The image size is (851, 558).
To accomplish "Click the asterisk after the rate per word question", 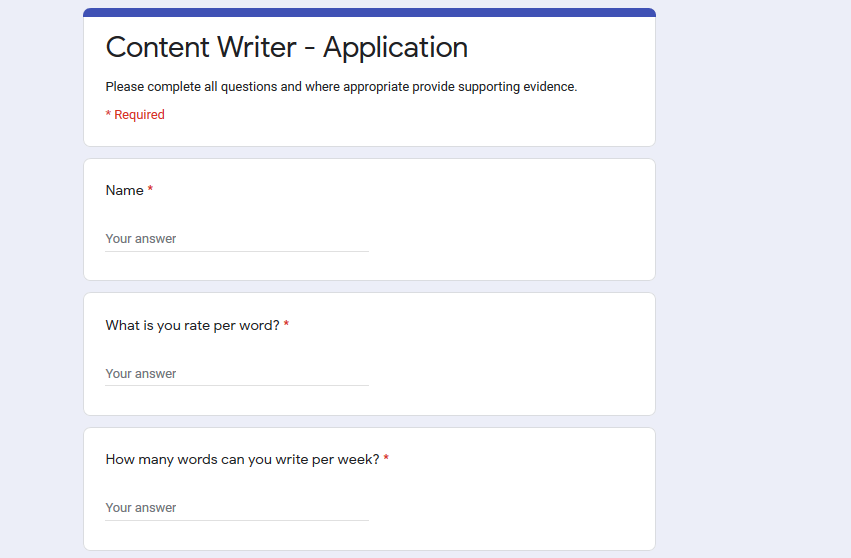I will click(286, 325).
